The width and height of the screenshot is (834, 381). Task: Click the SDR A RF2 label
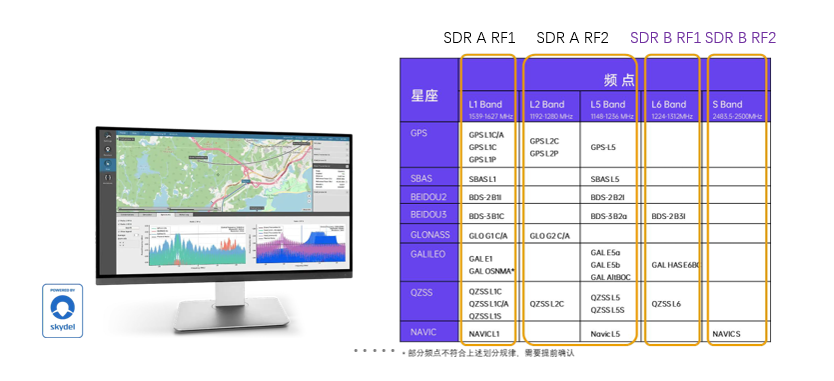point(572,38)
